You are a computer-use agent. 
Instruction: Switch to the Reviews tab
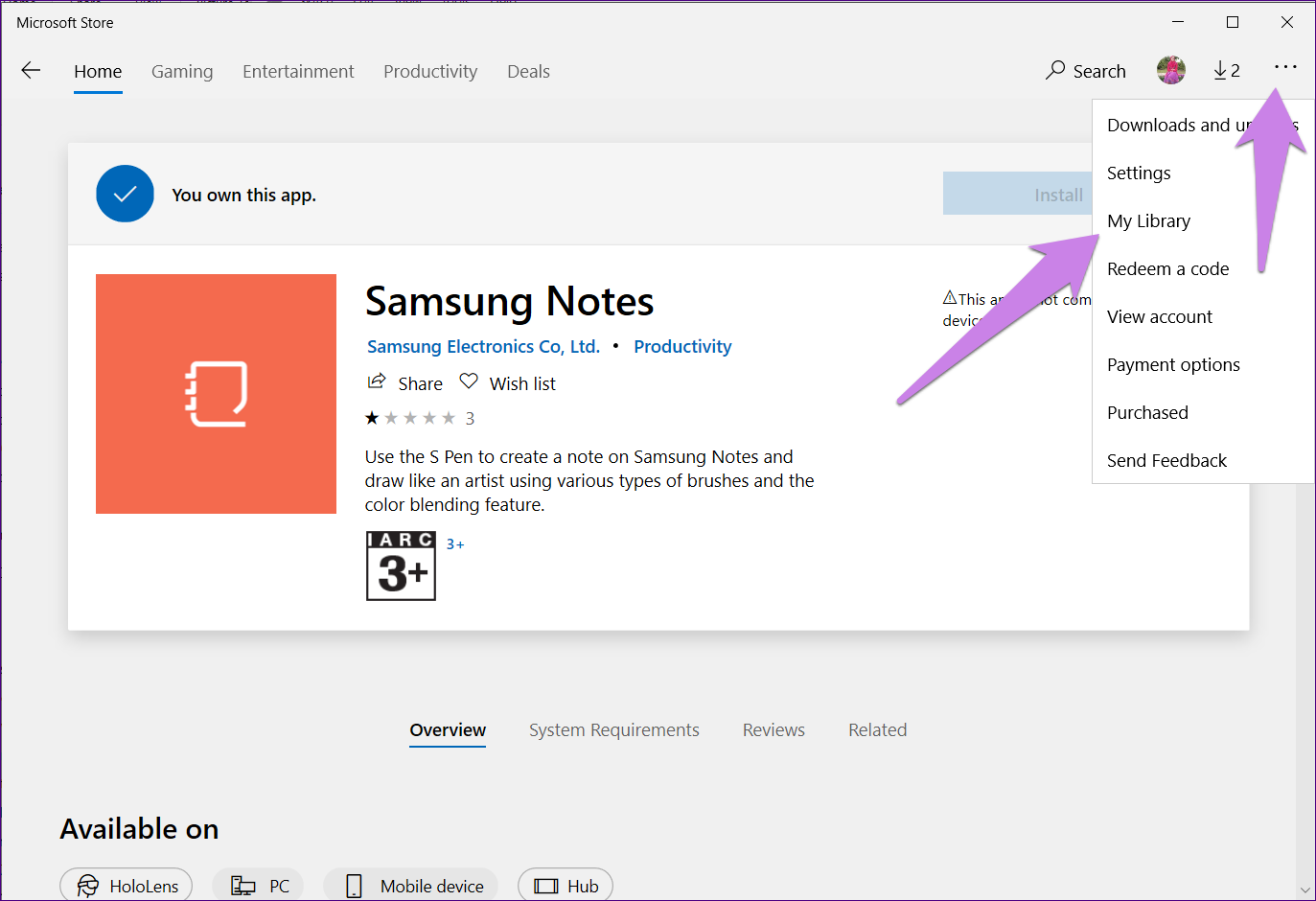pos(773,729)
